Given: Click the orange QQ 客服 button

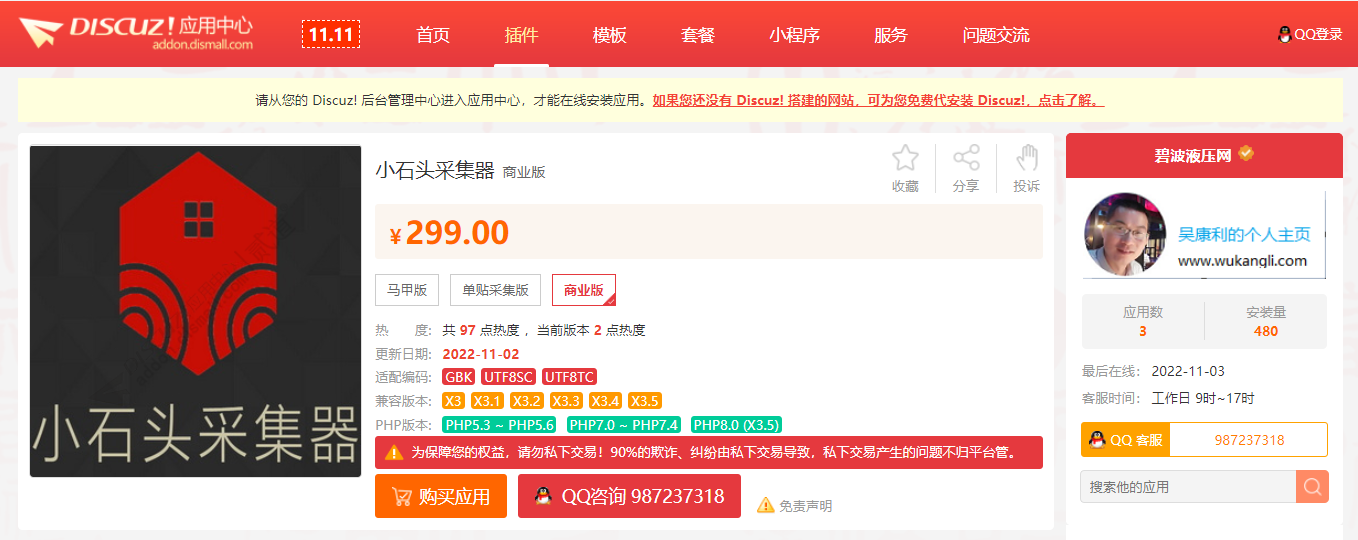Looking at the screenshot, I should 1126,440.
